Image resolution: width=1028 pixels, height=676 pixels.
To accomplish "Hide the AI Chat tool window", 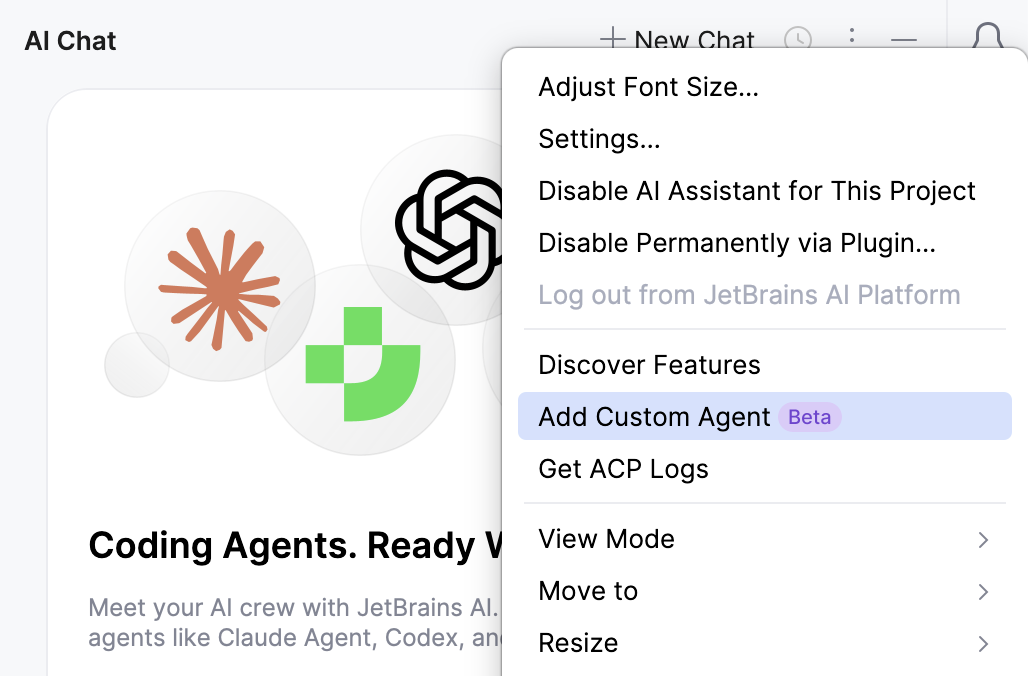I will coord(903,40).
